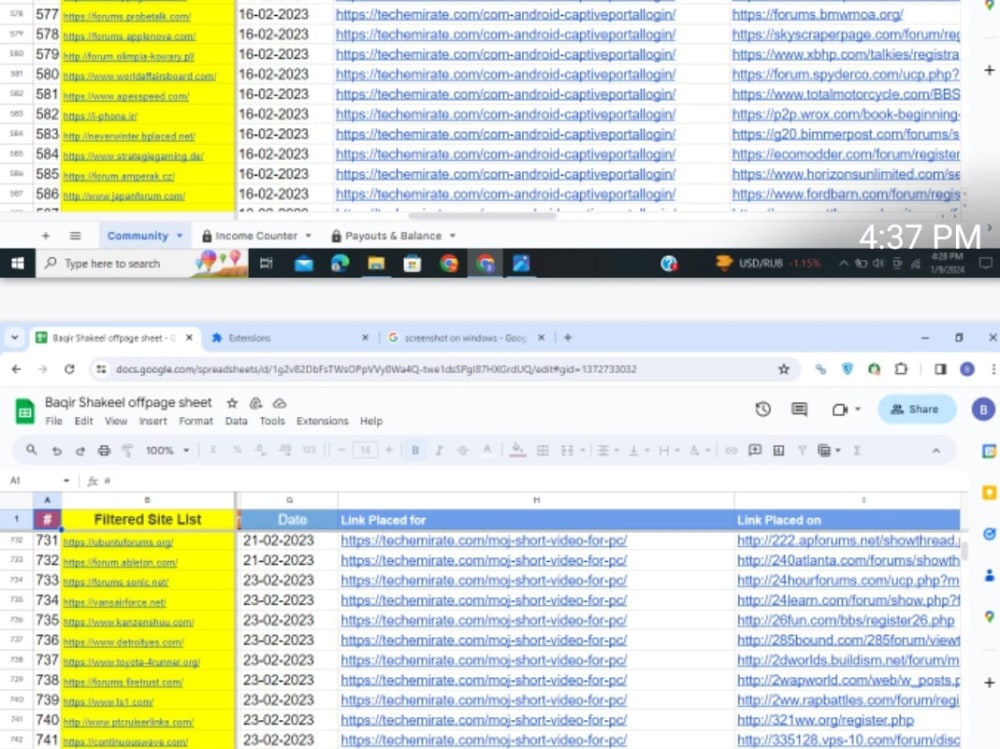Image resolution: width=1000 pixels, height=749 pixels.
Task: Activate the paint format tool
Action: pos(128,451)
